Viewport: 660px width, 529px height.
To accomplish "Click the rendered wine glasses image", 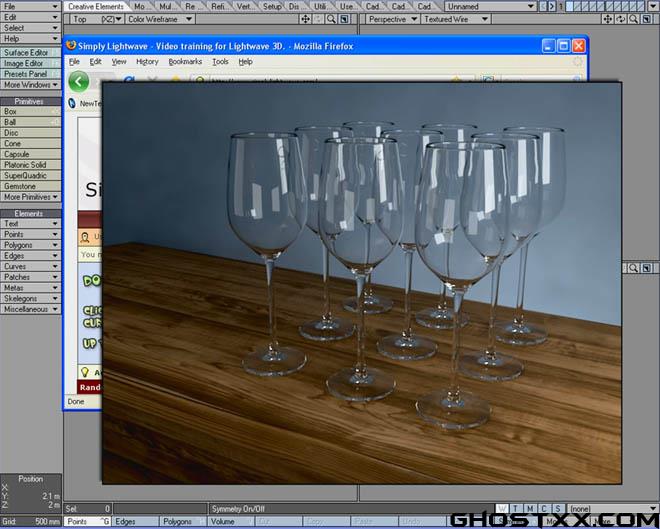I will pos(362,283).
